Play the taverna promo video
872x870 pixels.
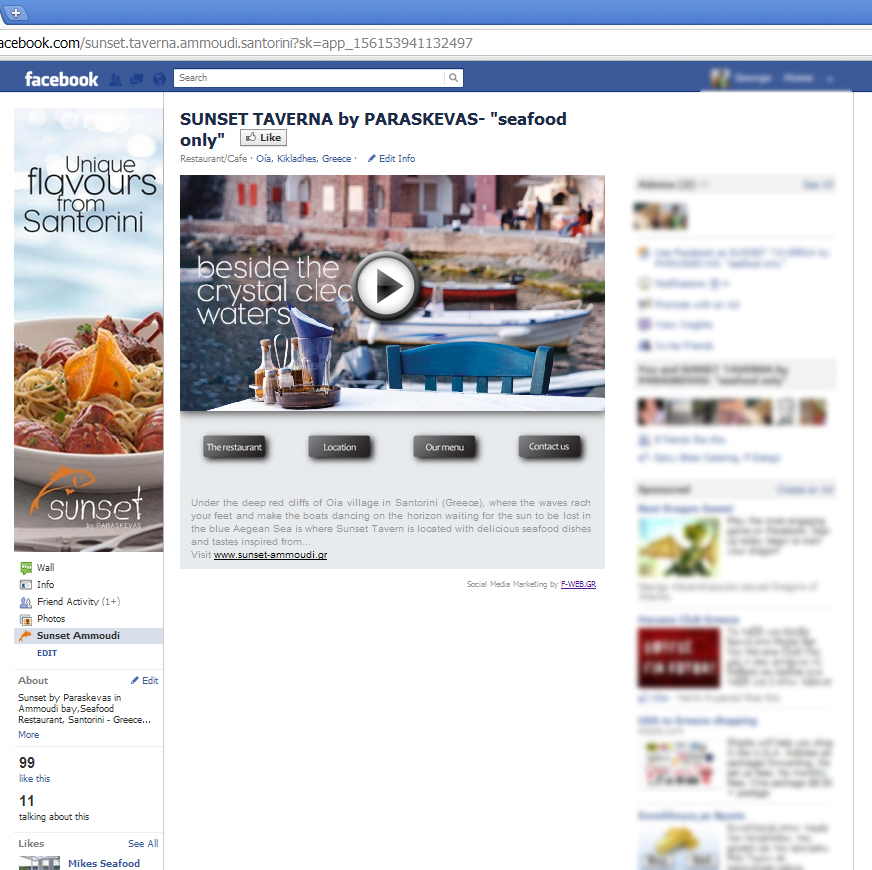click(386, 286)
